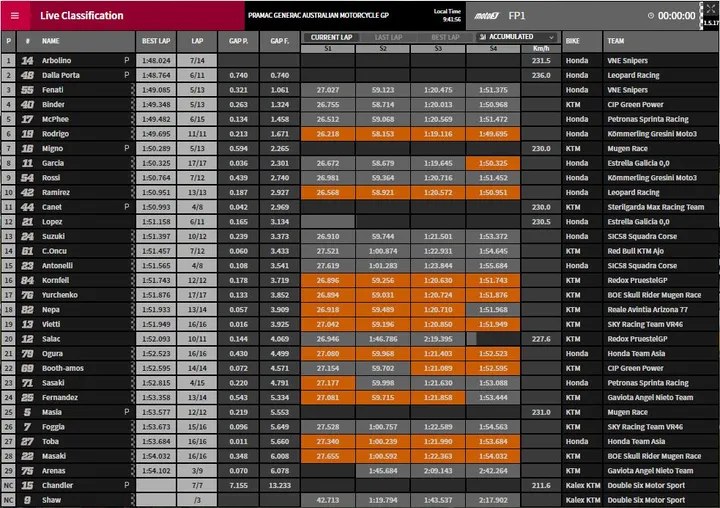The image size is (720, 508).
Task: Click Arenas's S3 time 2:09.143
Action: tap(438, 471)
